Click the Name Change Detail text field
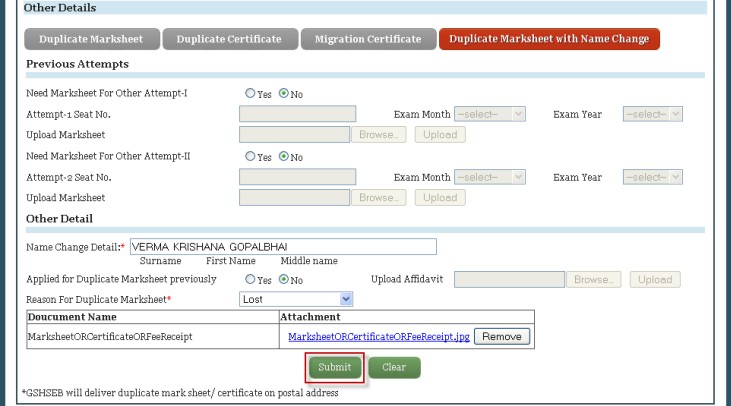The image size is (731, 406). tap(282, 247)
